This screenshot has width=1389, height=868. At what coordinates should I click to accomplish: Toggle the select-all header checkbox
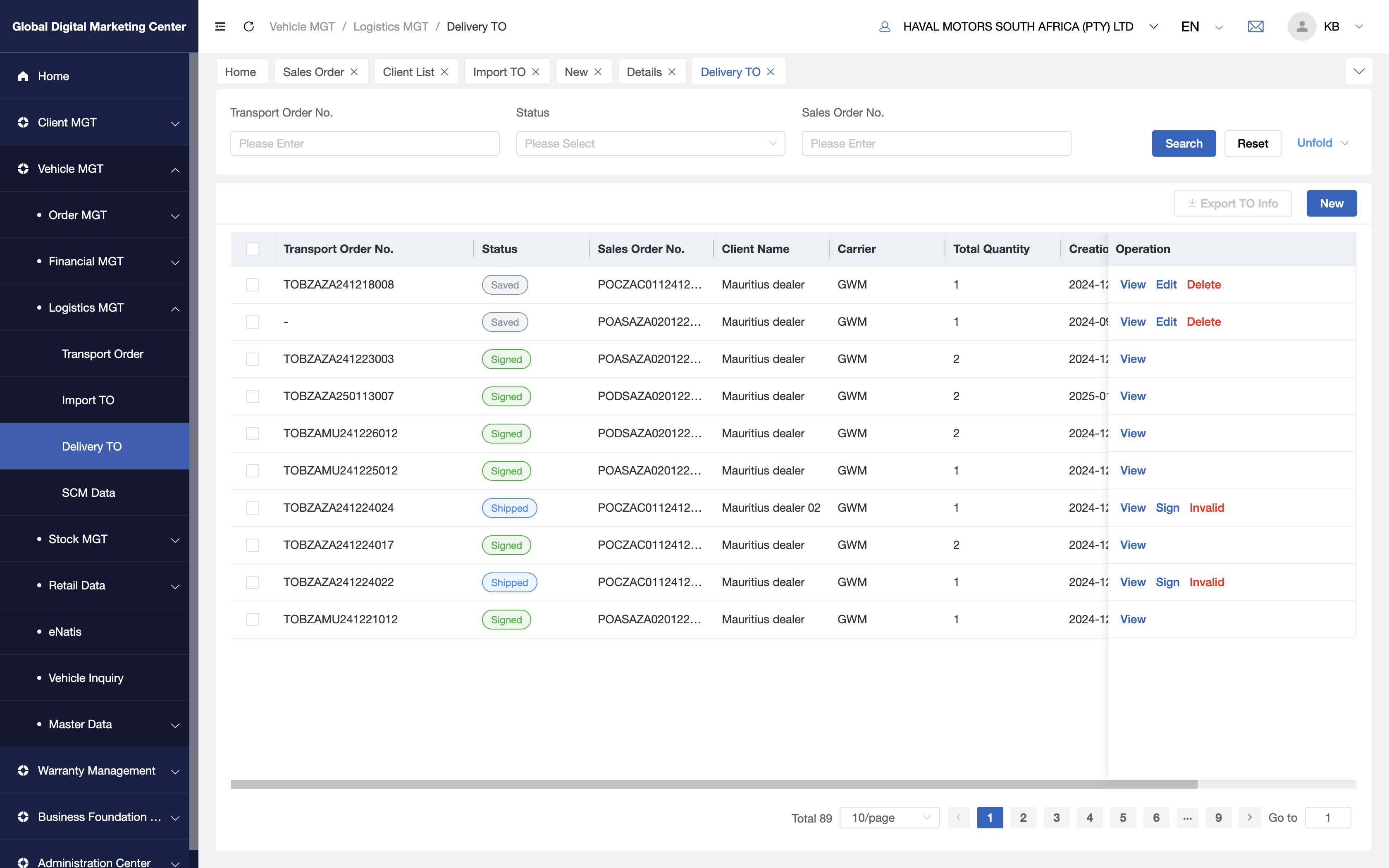pos(253,248)
